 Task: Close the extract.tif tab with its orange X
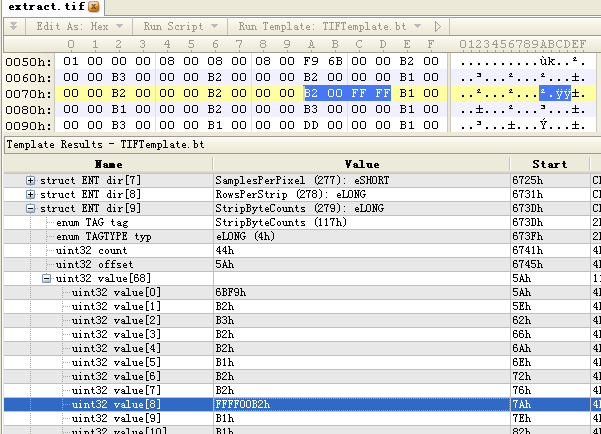click(x=94, y=6)
